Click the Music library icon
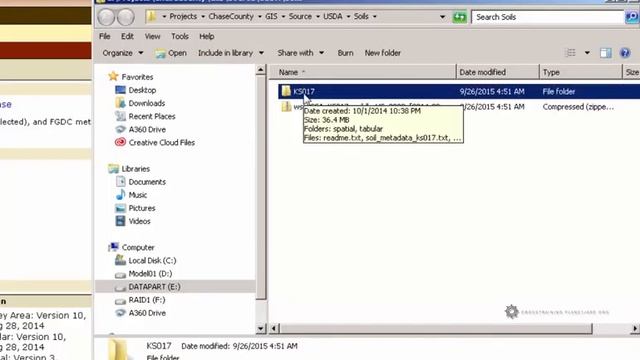The height and width of the screenshot is (360, 640). tap(120, 195)
